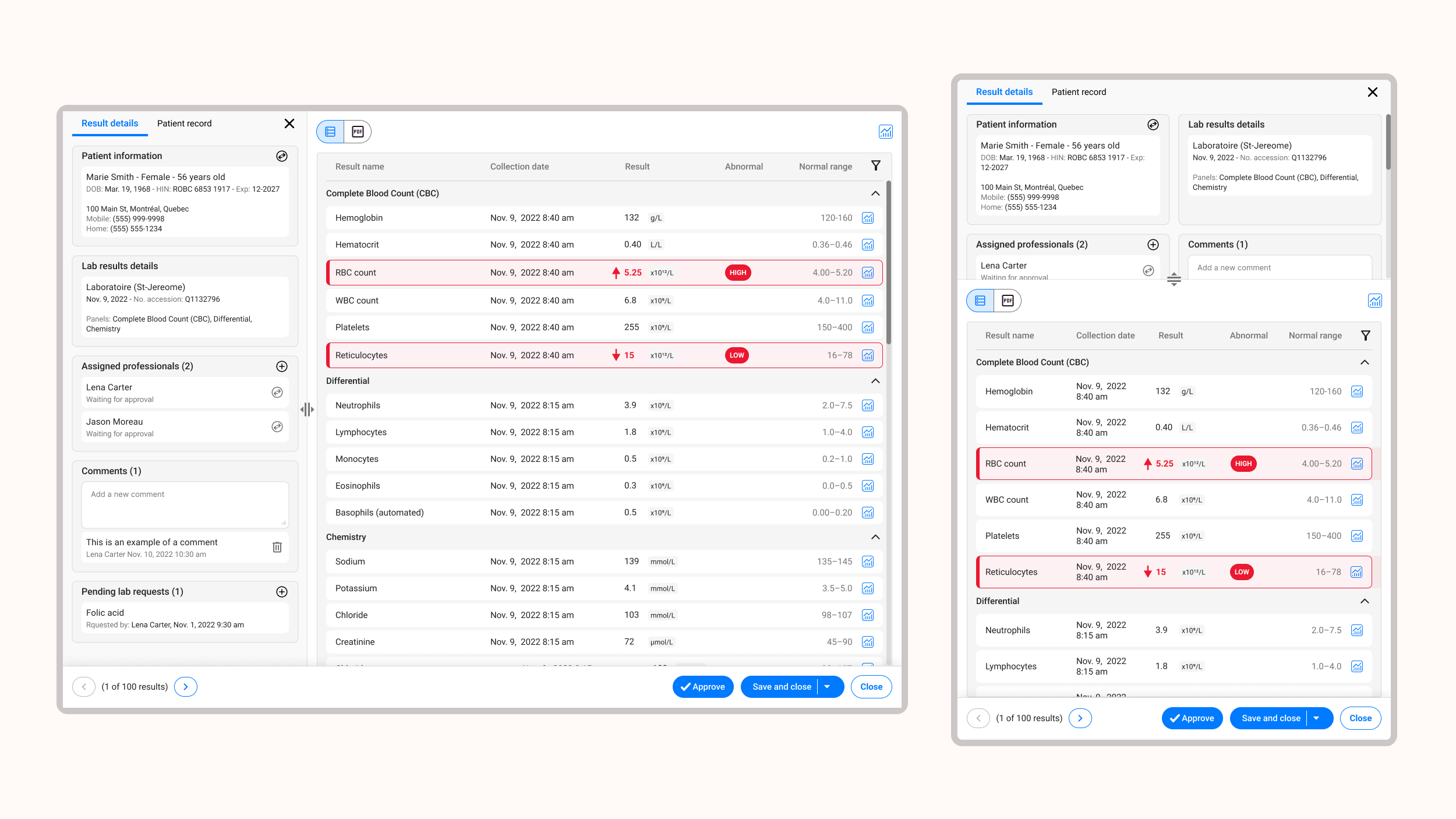
Task: Click the filter funnel icon in left results table
Action: pos(875,166)
